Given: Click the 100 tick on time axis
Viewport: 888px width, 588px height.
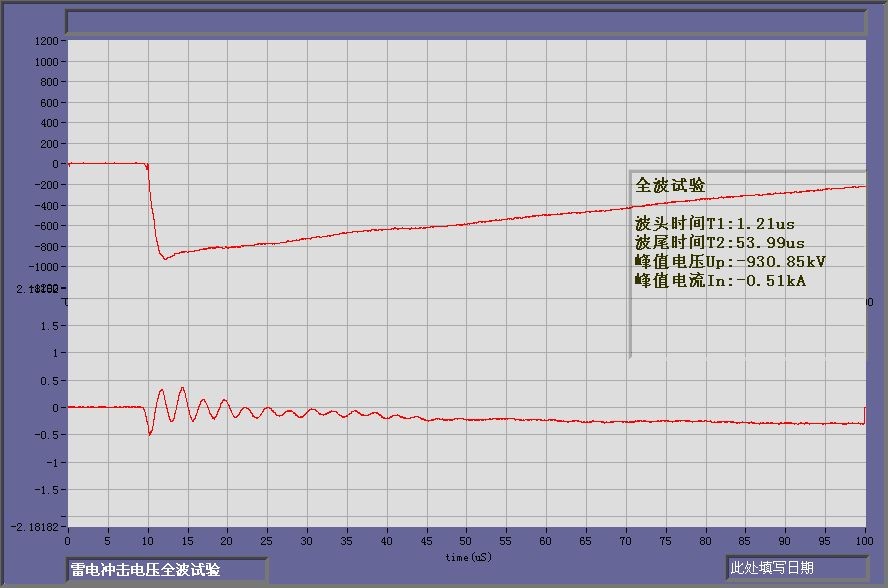Looking at the screenshot, I should tap(864, 541).
